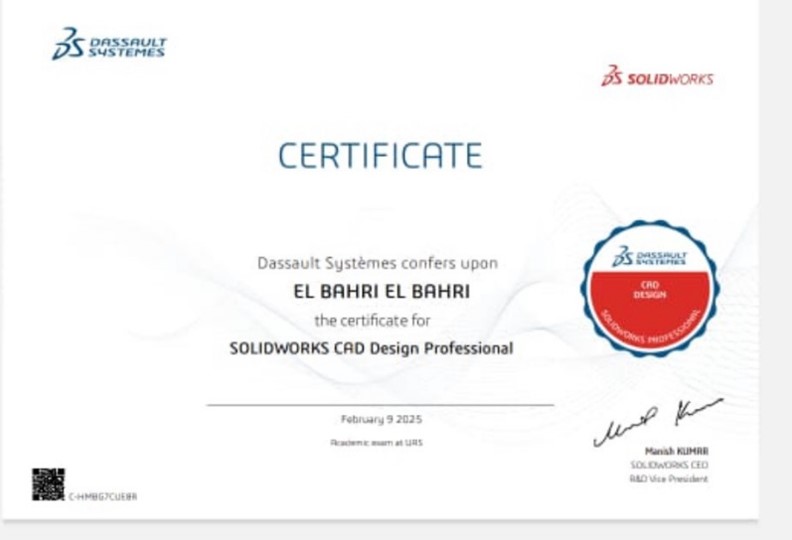Viewport: 792px width, 540px height.
Task: Click the date February 9 2025
Action: point(380,419)
